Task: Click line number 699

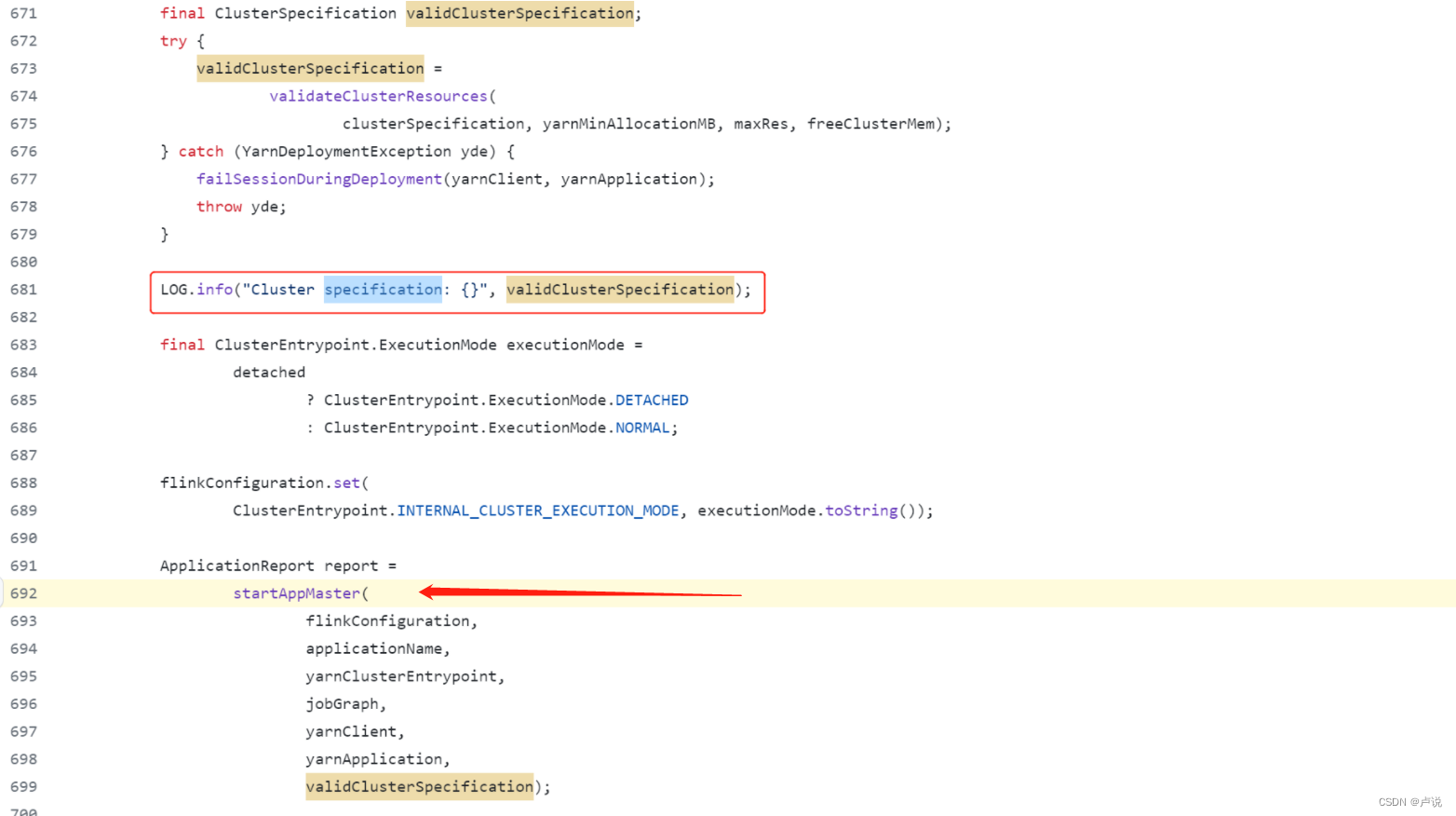Action: tap(23, 787)
